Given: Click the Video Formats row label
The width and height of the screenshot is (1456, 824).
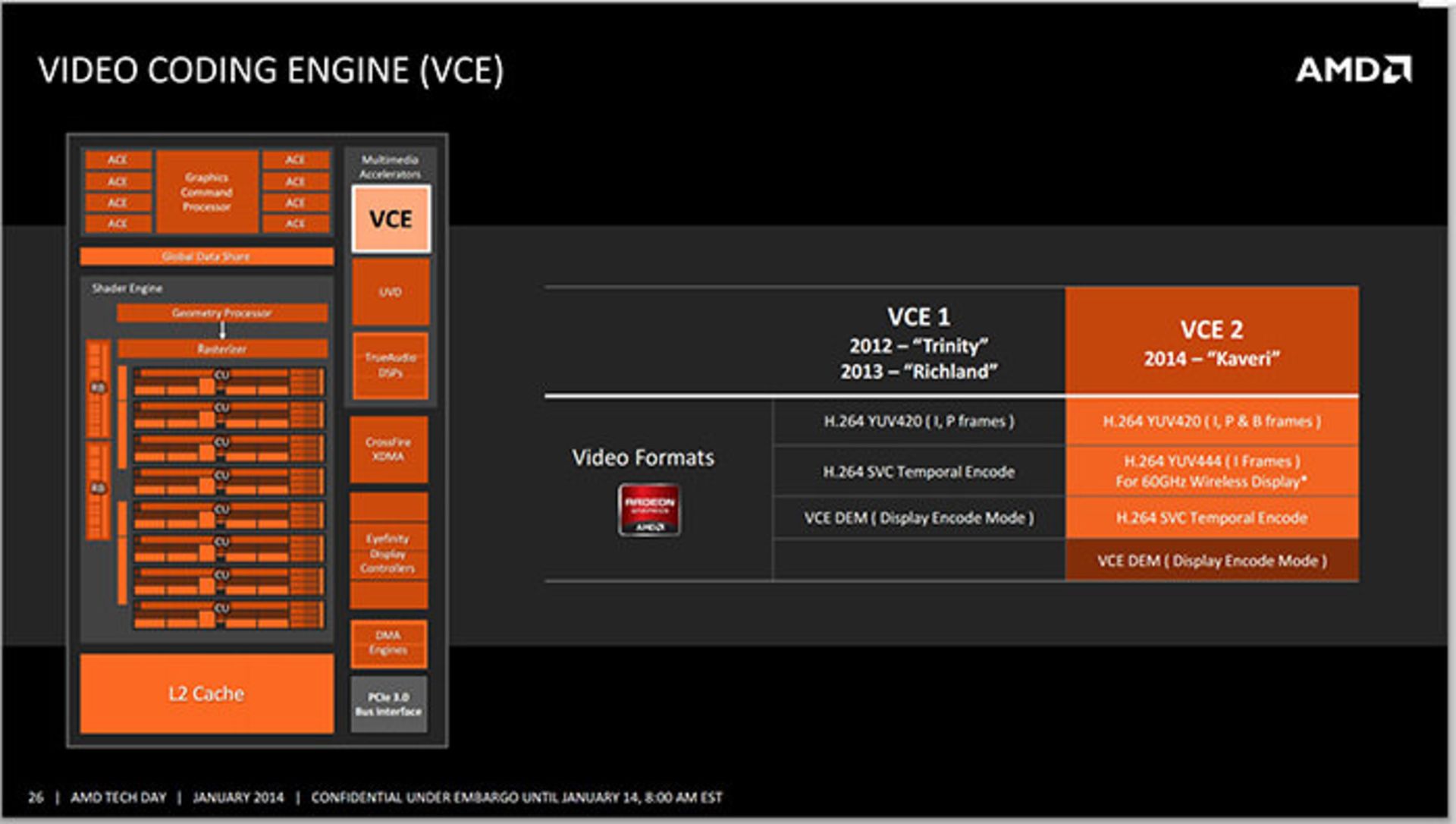Looking at the screenshot, I should point(643,458).
